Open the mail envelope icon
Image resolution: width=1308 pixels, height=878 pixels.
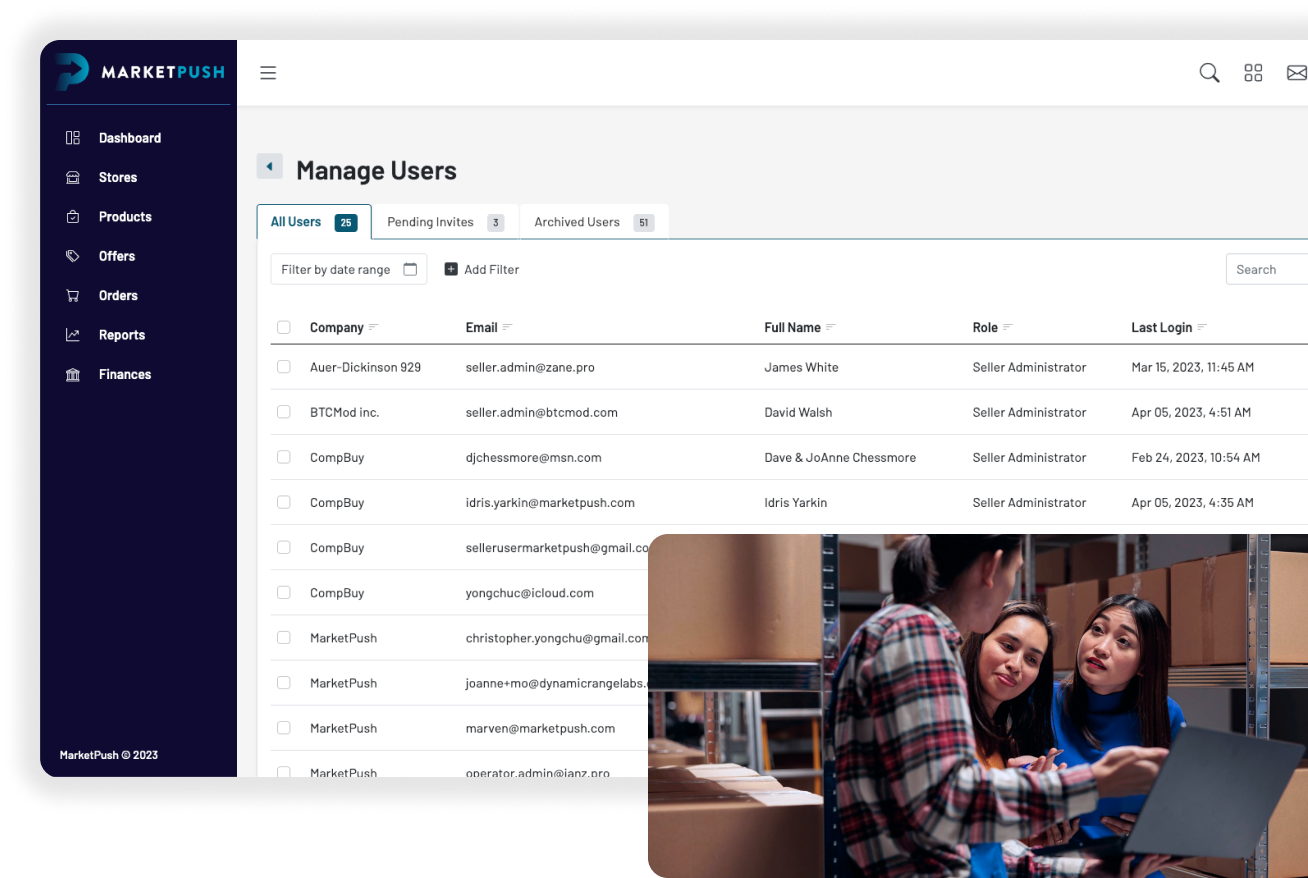1296,73
